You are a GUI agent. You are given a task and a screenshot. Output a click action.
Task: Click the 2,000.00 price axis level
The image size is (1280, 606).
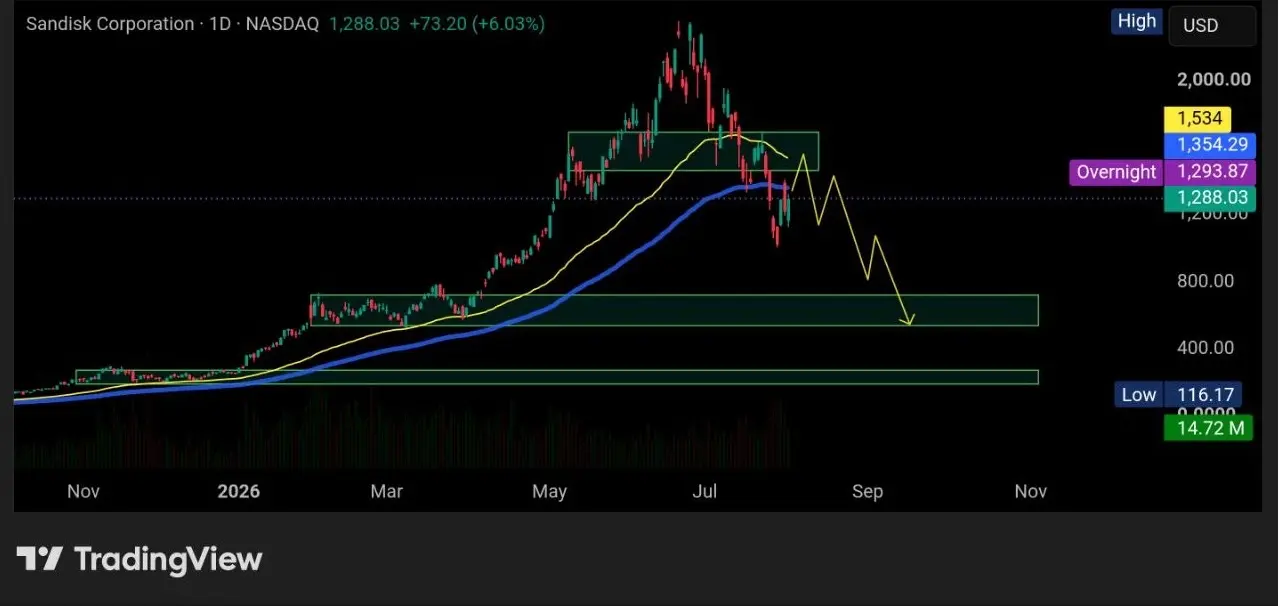tap(1213, 80)
